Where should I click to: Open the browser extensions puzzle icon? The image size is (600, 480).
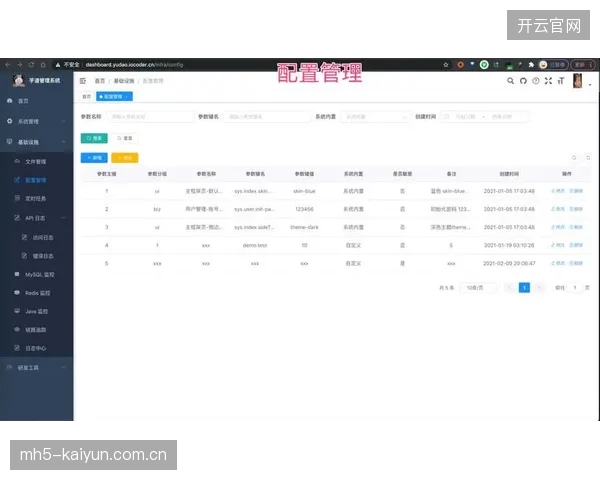(531, 65)
